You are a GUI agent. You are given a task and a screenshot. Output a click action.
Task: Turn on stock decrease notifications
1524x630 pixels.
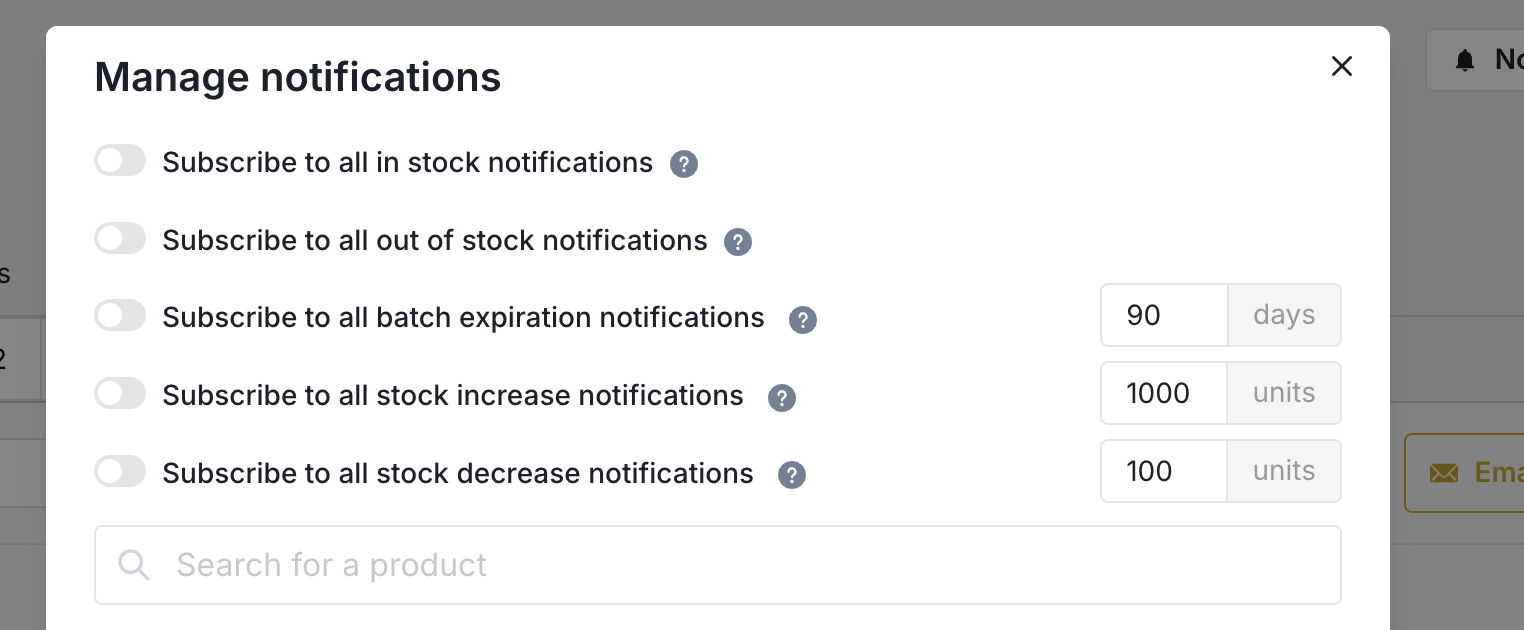(120, 471)
